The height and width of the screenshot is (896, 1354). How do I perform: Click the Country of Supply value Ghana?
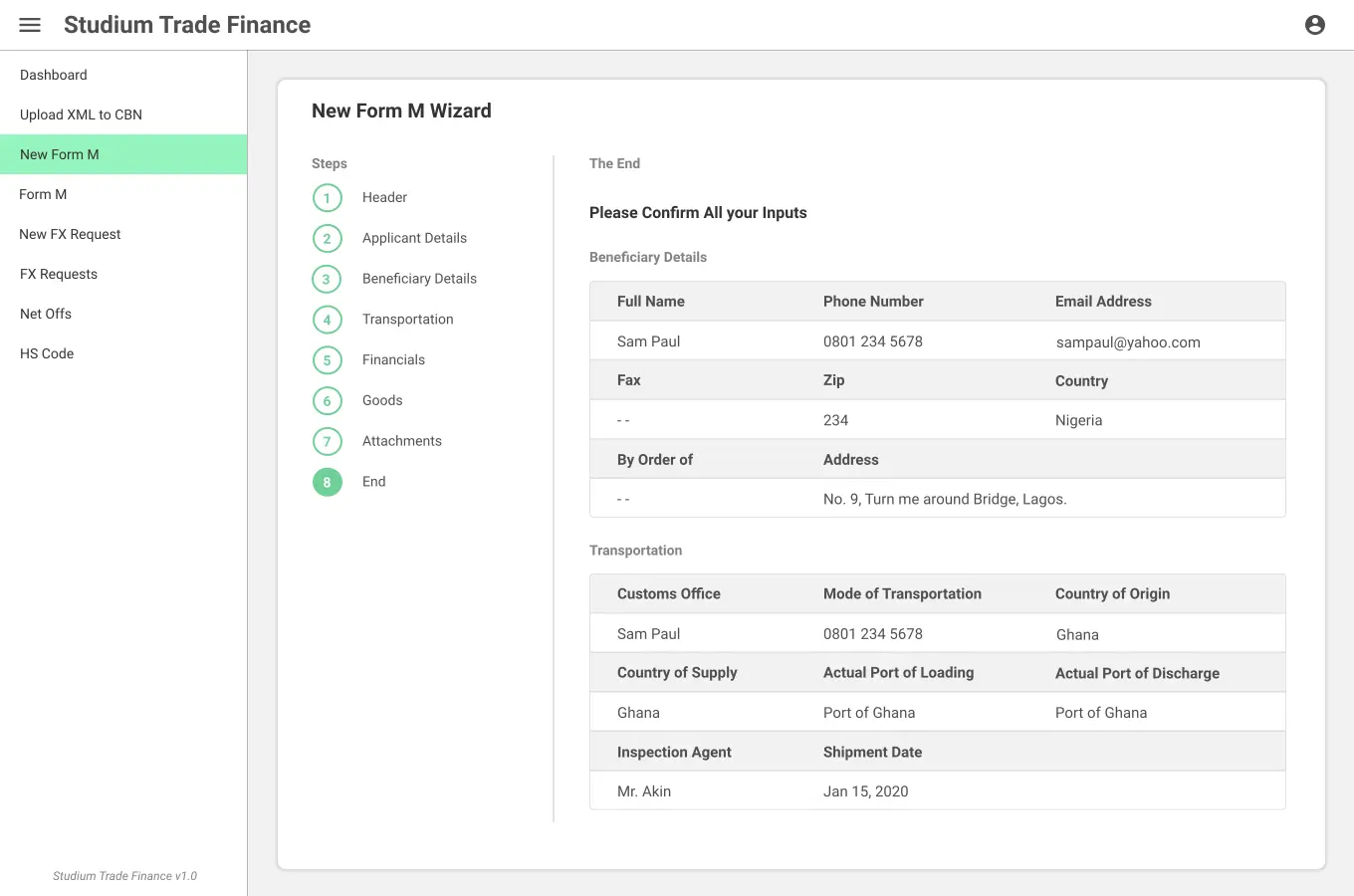(638, 713)
